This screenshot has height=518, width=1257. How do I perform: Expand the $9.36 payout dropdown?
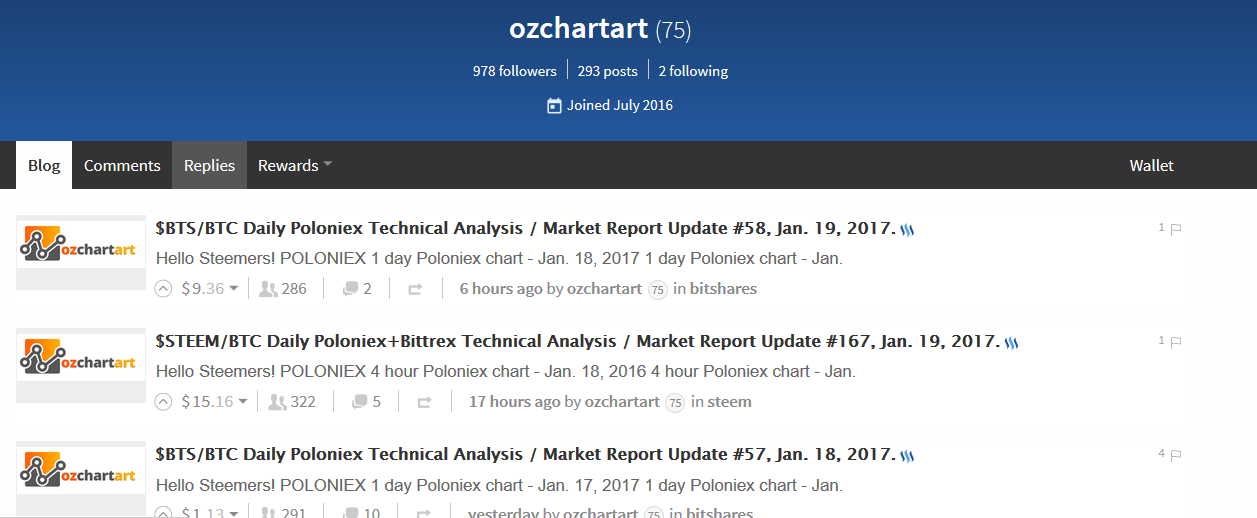point(233,289)
